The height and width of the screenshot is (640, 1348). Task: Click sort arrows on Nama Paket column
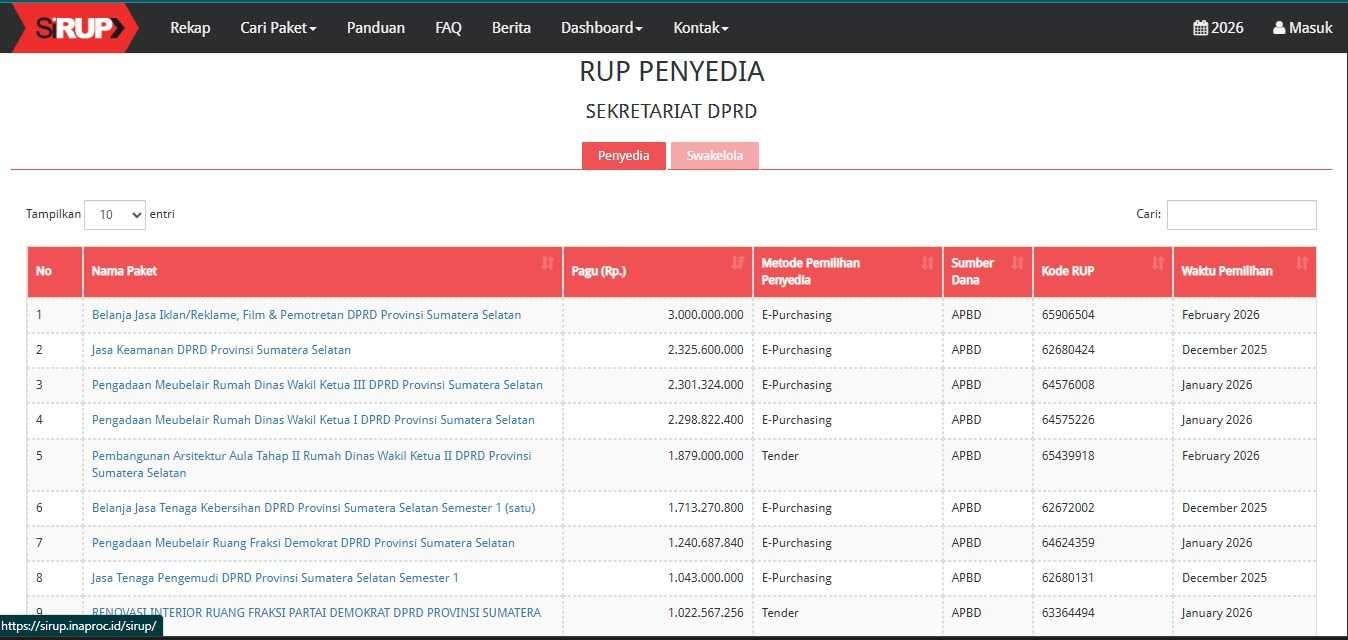(x=547, y=264)
